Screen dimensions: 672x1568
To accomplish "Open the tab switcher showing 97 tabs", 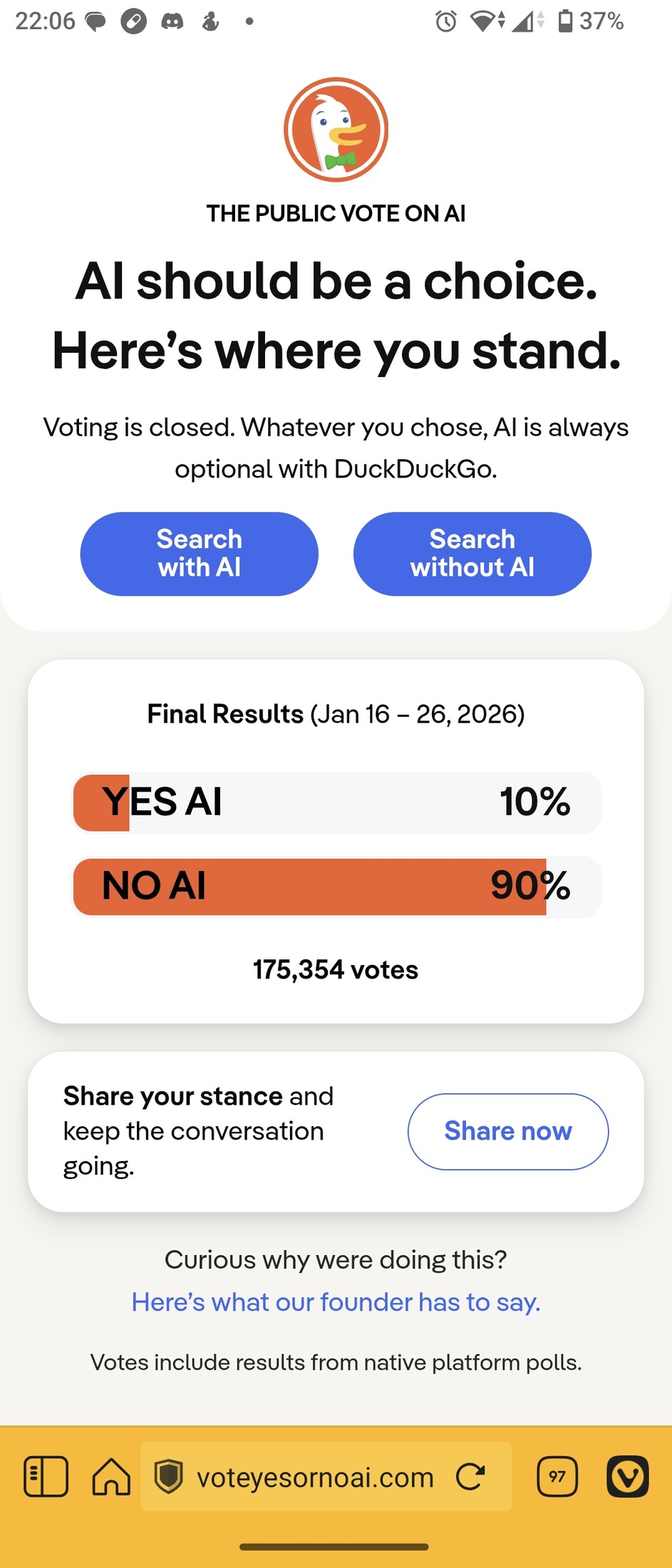I will tap(557, 1476).
